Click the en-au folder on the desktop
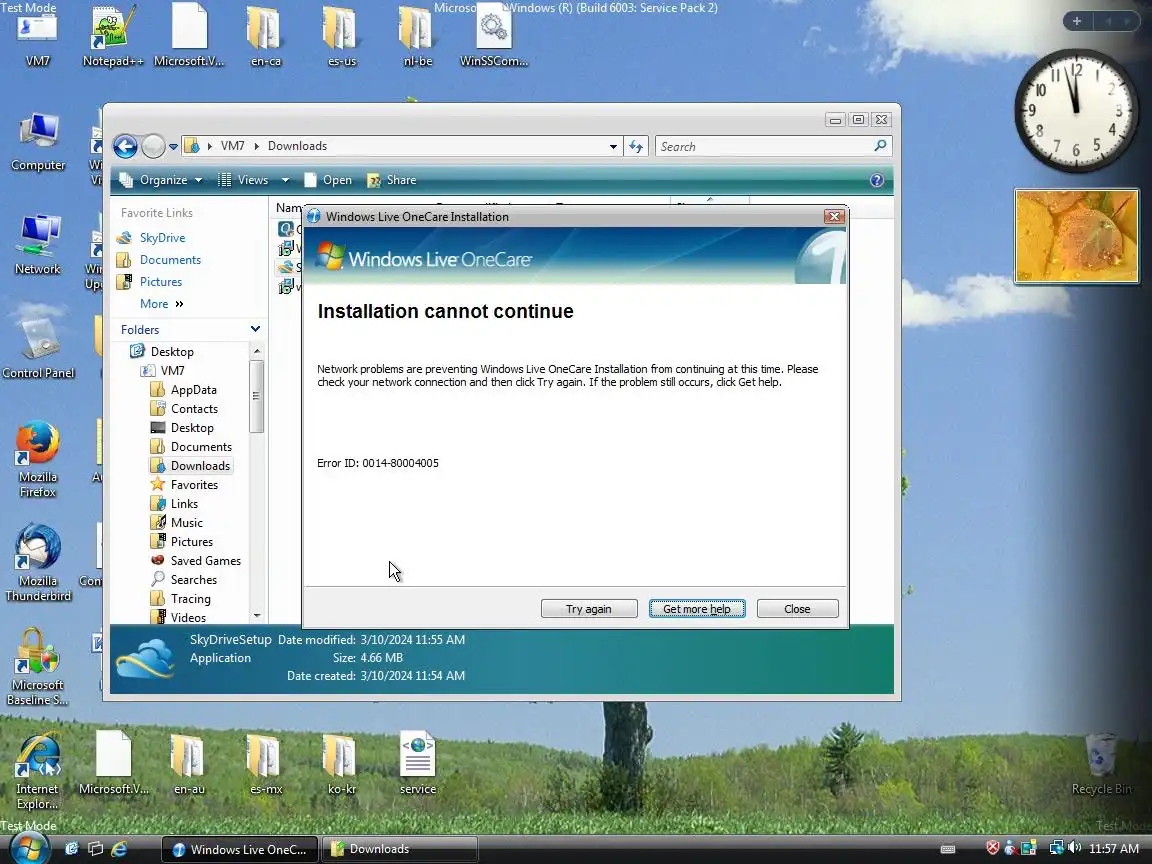This screenshot has height=864, width=1152. [x=189, y=764]
